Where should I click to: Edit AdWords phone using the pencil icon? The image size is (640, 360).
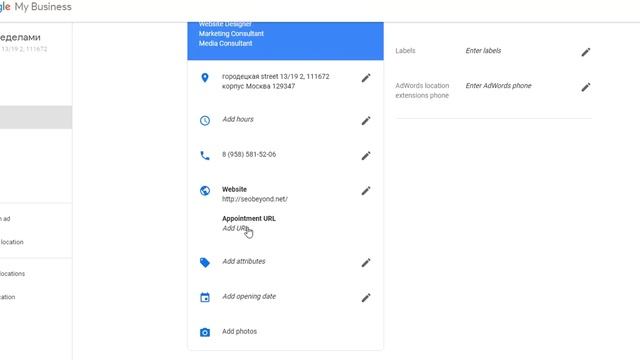[x=586, y=87]
